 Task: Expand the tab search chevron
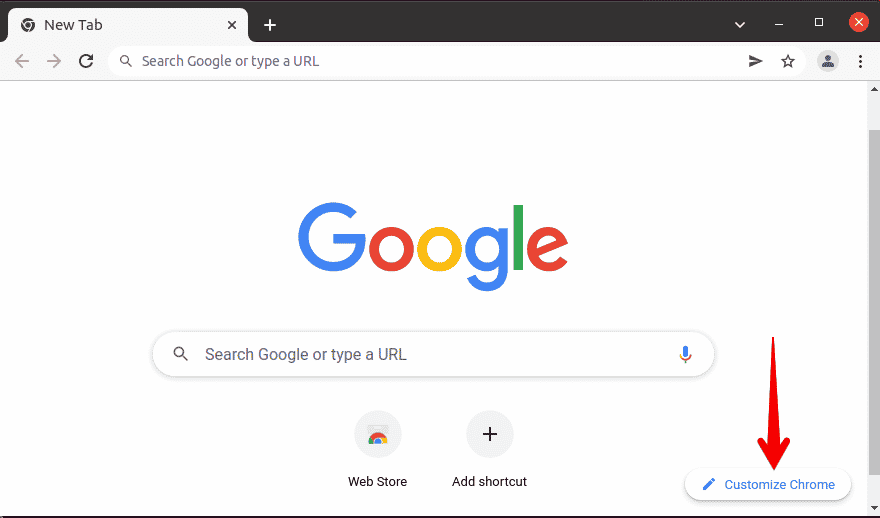(x=740, y=24)
